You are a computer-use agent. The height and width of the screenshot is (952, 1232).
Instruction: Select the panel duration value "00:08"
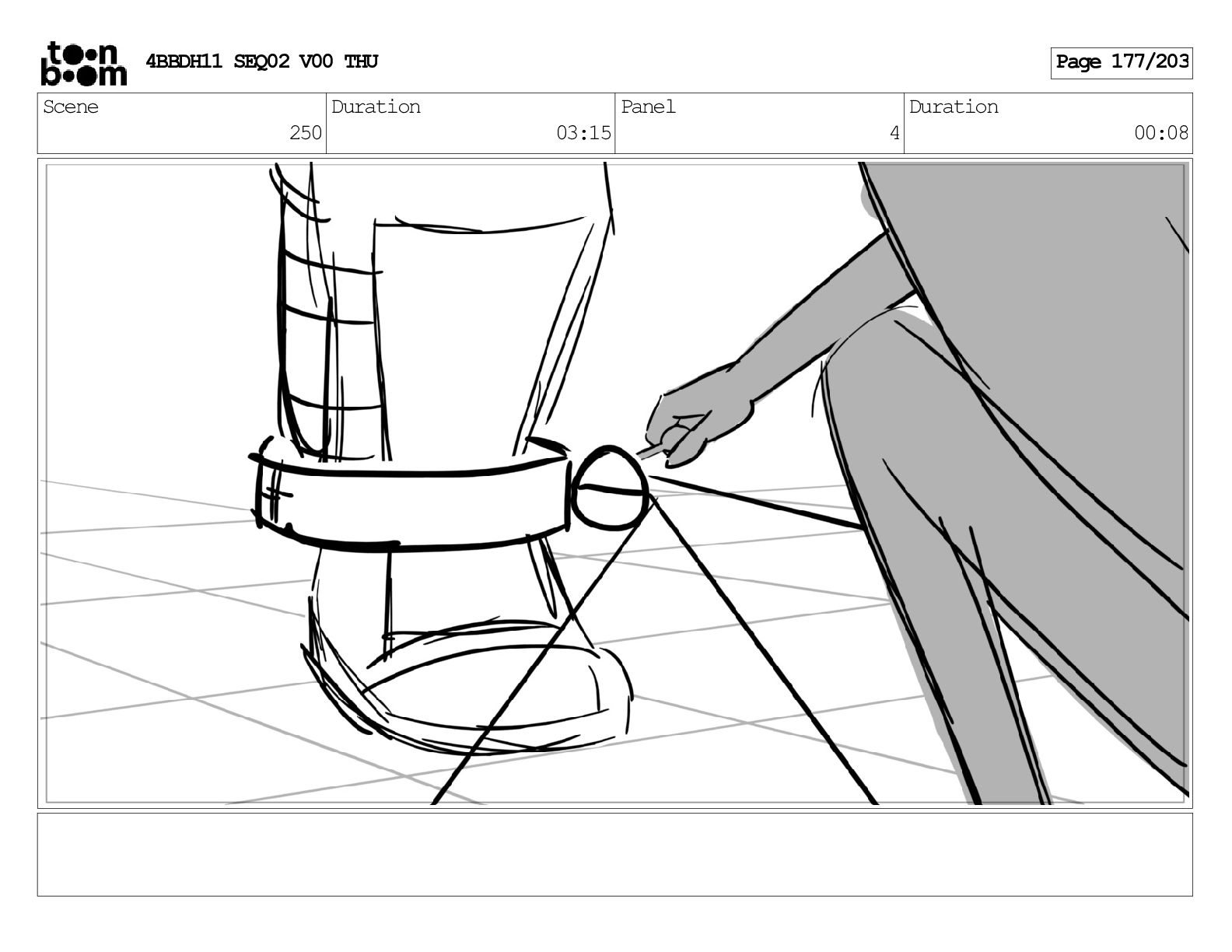[1161, 133]
